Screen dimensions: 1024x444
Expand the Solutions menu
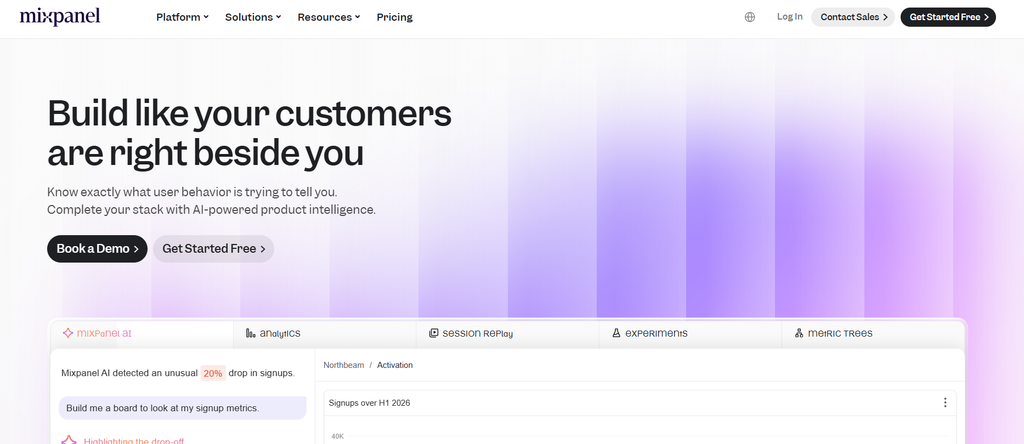(x=253, y=17)
